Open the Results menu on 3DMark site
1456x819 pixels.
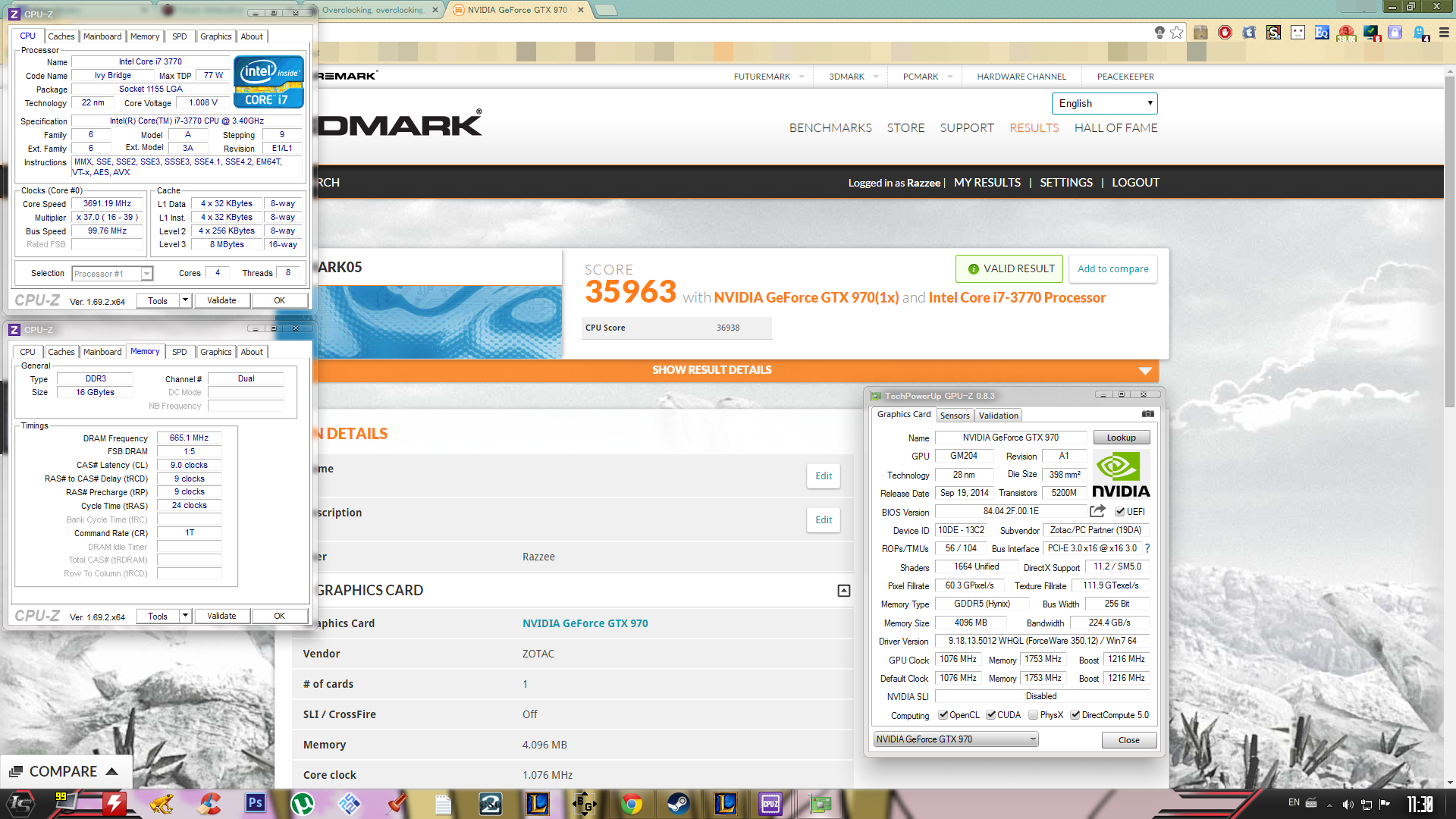click(1034, 128)
